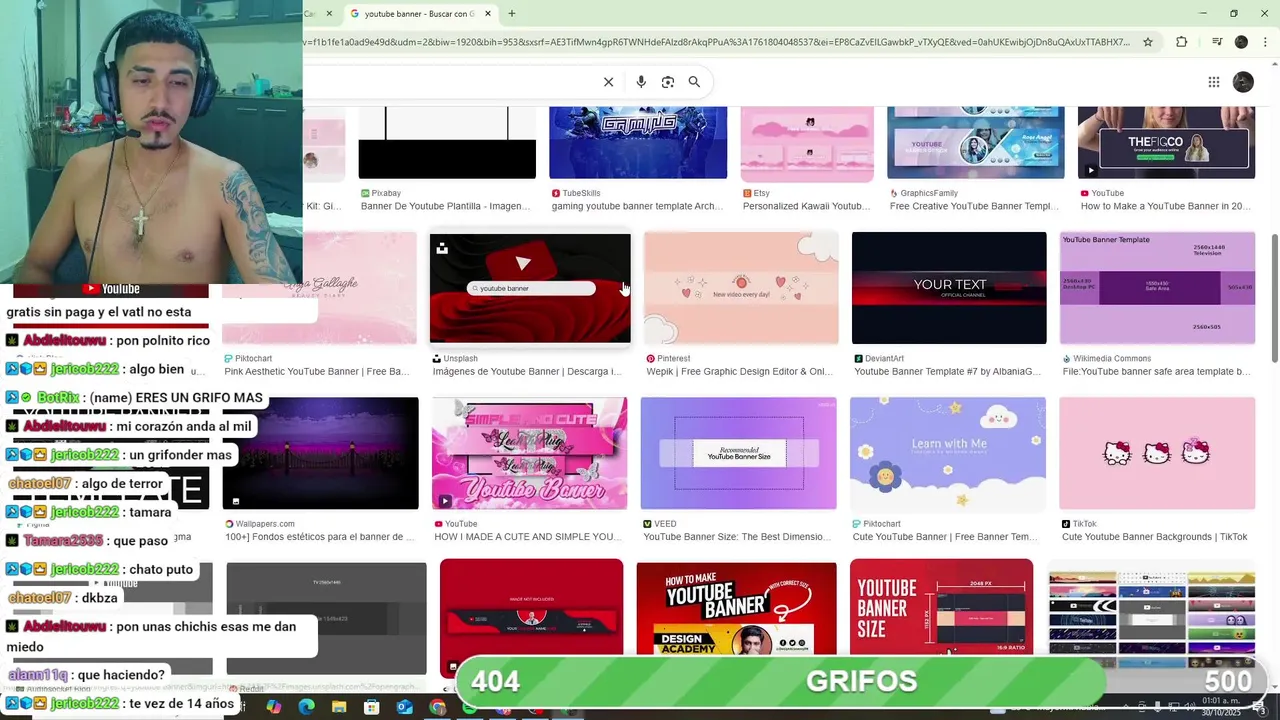
Task: Clear the search box with the X
Action: 608,82
